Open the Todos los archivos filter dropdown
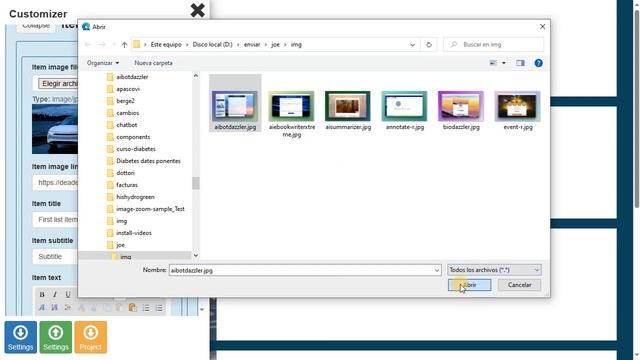640x360 pixels. (494, 270)
